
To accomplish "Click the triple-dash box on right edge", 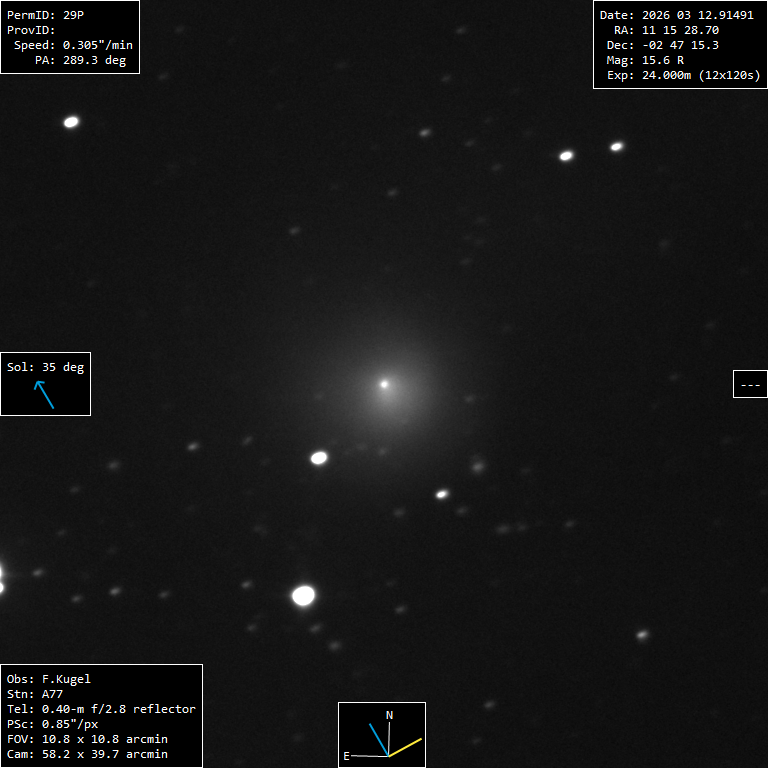I will (750, 384).
